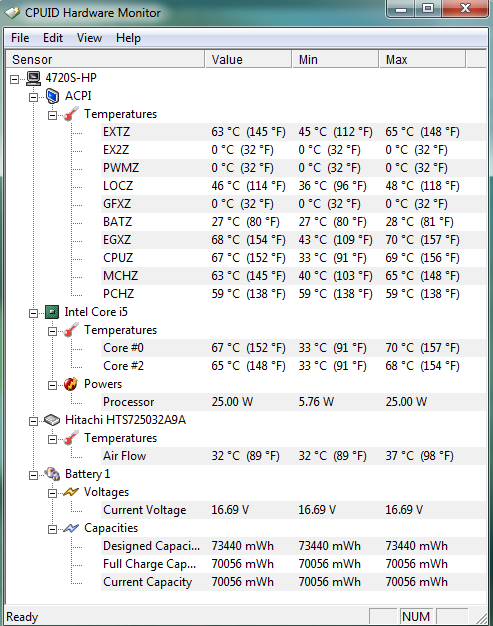The width and height of the screenshot is (493, 626).
Task: Collapse the ACPI tree branch
Action: click(x=34, y=97)
